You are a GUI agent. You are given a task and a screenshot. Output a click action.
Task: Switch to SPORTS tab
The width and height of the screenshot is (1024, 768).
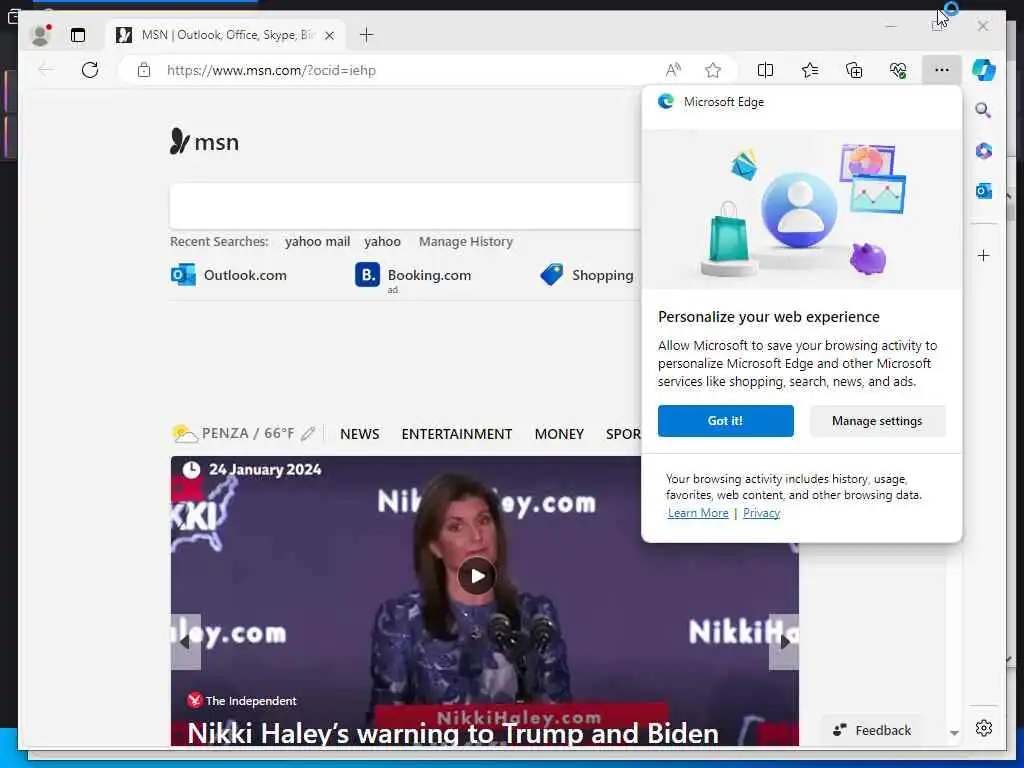click(x=623, y=434)
